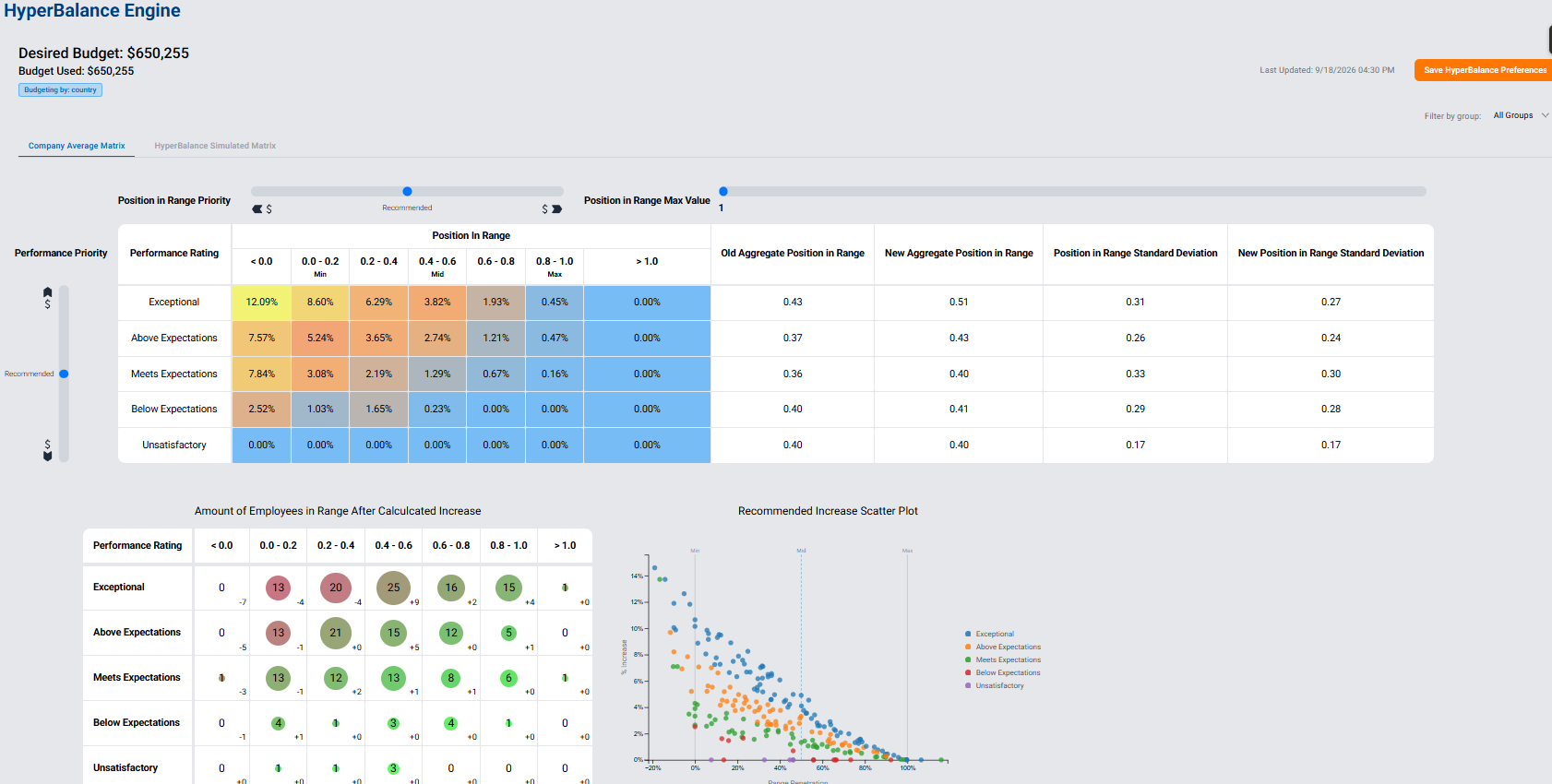Click the 2.52% cell in Below Expectations row
Screen dimensions: 1552x784
262,410
